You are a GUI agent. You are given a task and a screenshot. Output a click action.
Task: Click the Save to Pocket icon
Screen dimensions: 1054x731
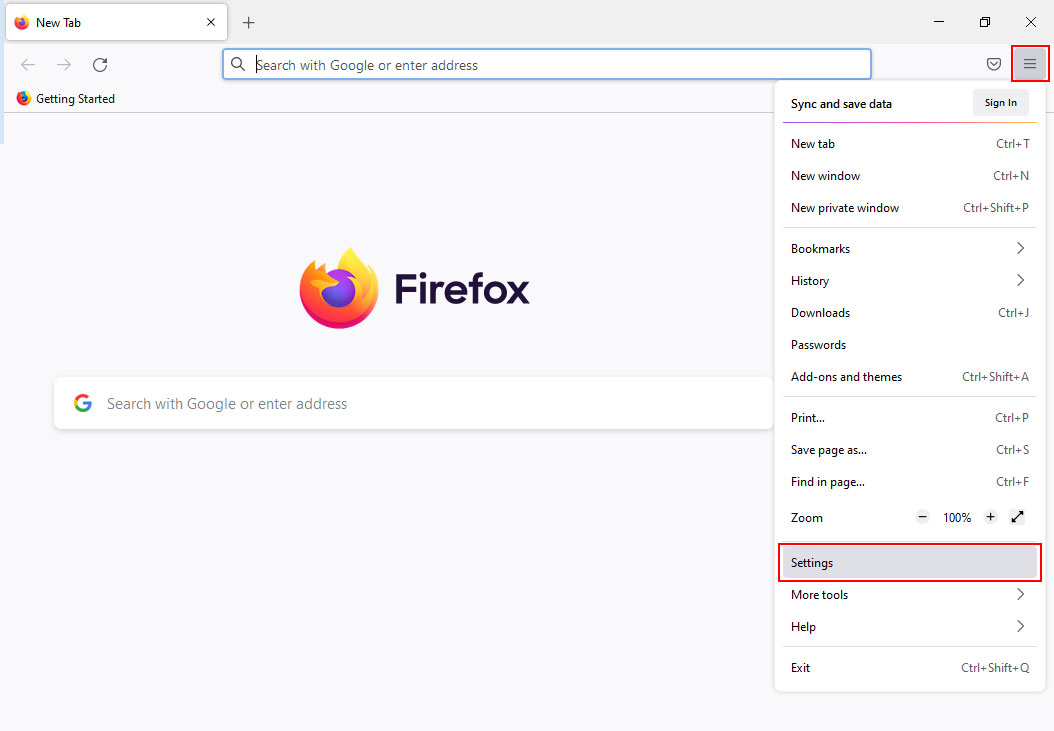pyautogui.click(x=994, y=64)
